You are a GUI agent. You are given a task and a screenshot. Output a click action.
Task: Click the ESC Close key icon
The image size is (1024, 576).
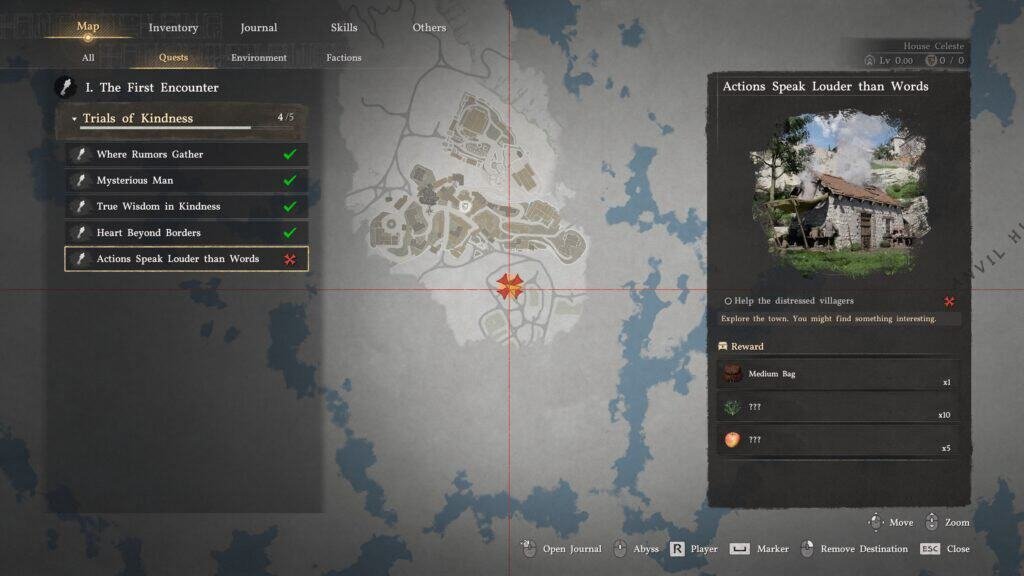(x=929, y=549)
